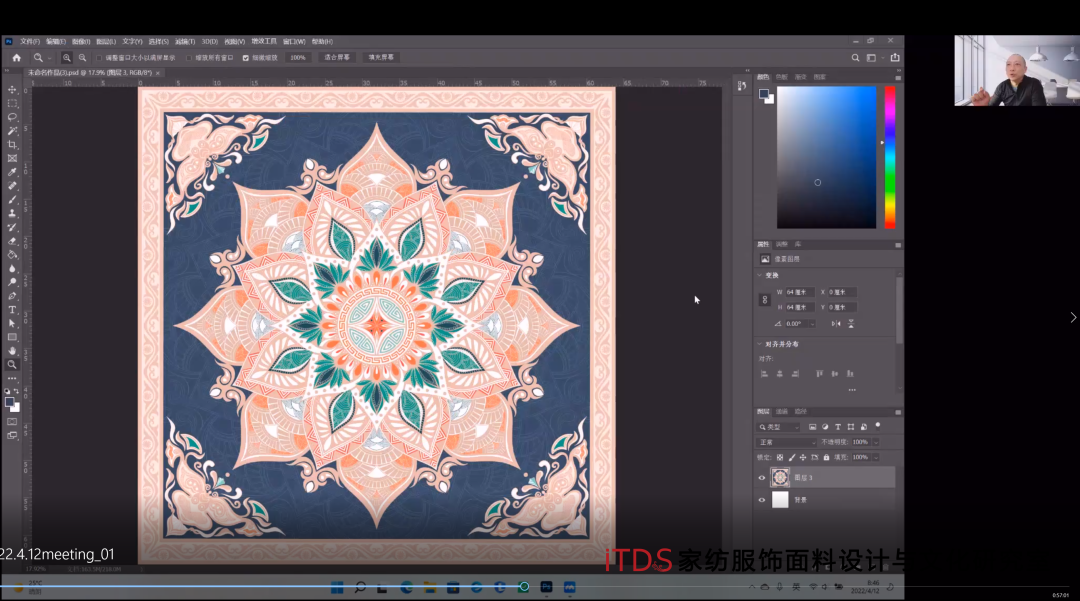Screen dimensions: 1080x601
Task: Open the layer filter 类型 dropdown
Action: (x=779, y=427)
